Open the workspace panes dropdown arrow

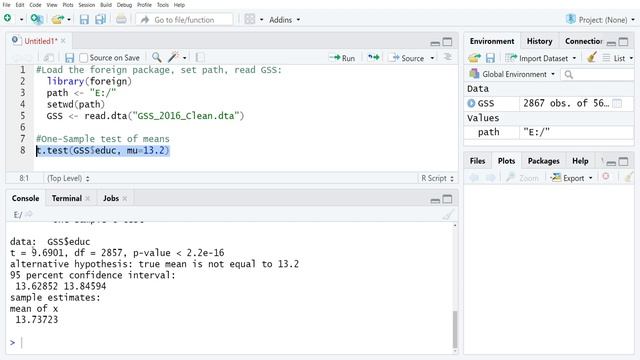(x=261, y=20)
